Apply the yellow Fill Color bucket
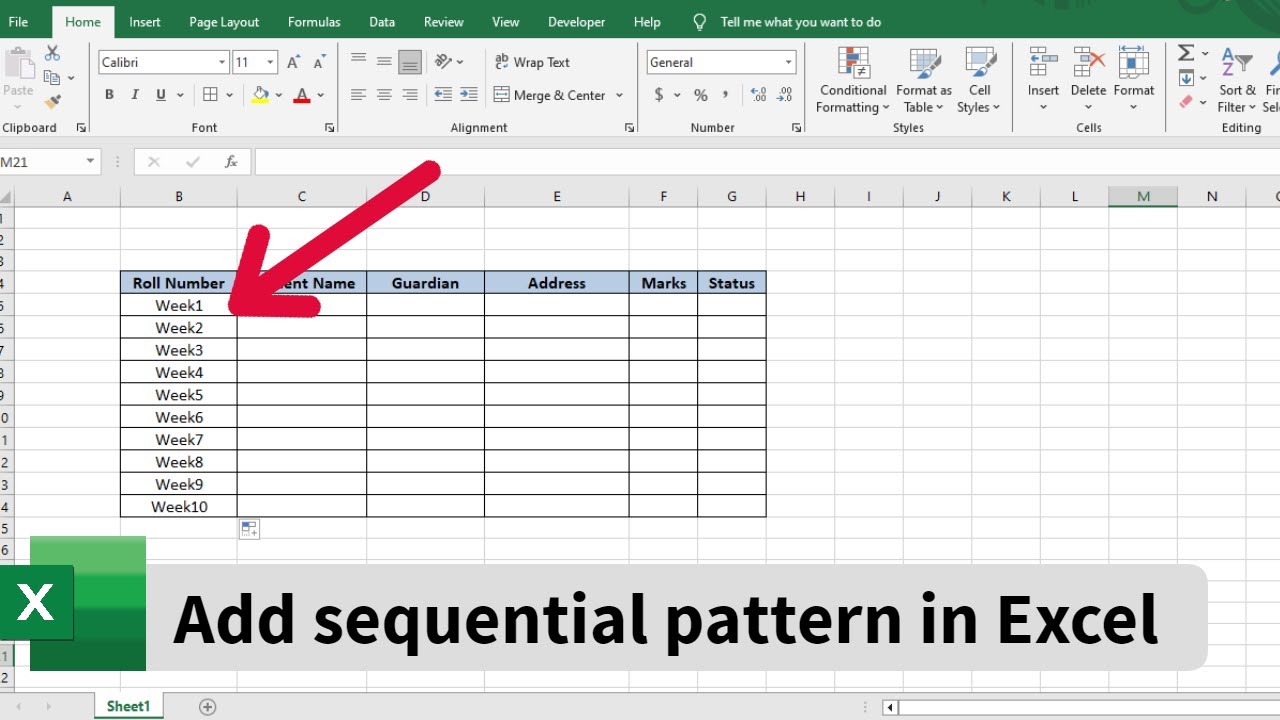Screen dimensions: 1280x720 pos(261,95)
